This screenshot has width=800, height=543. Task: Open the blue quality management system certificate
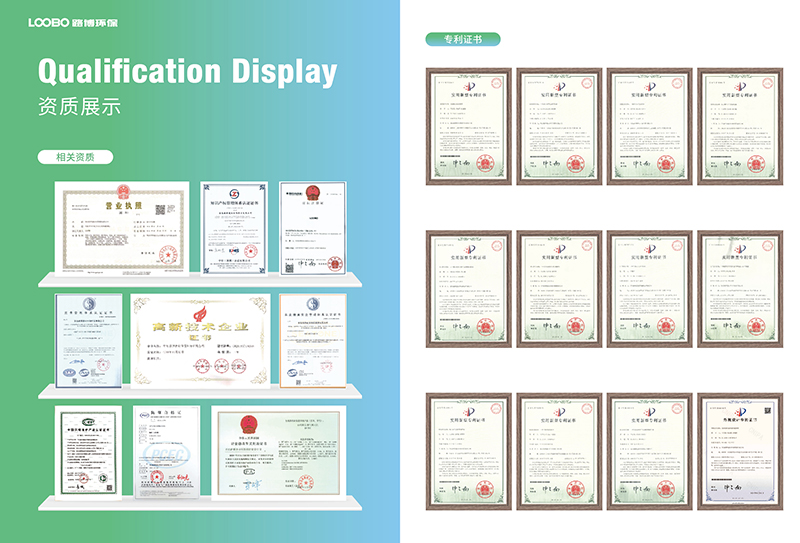coord(89,340)
